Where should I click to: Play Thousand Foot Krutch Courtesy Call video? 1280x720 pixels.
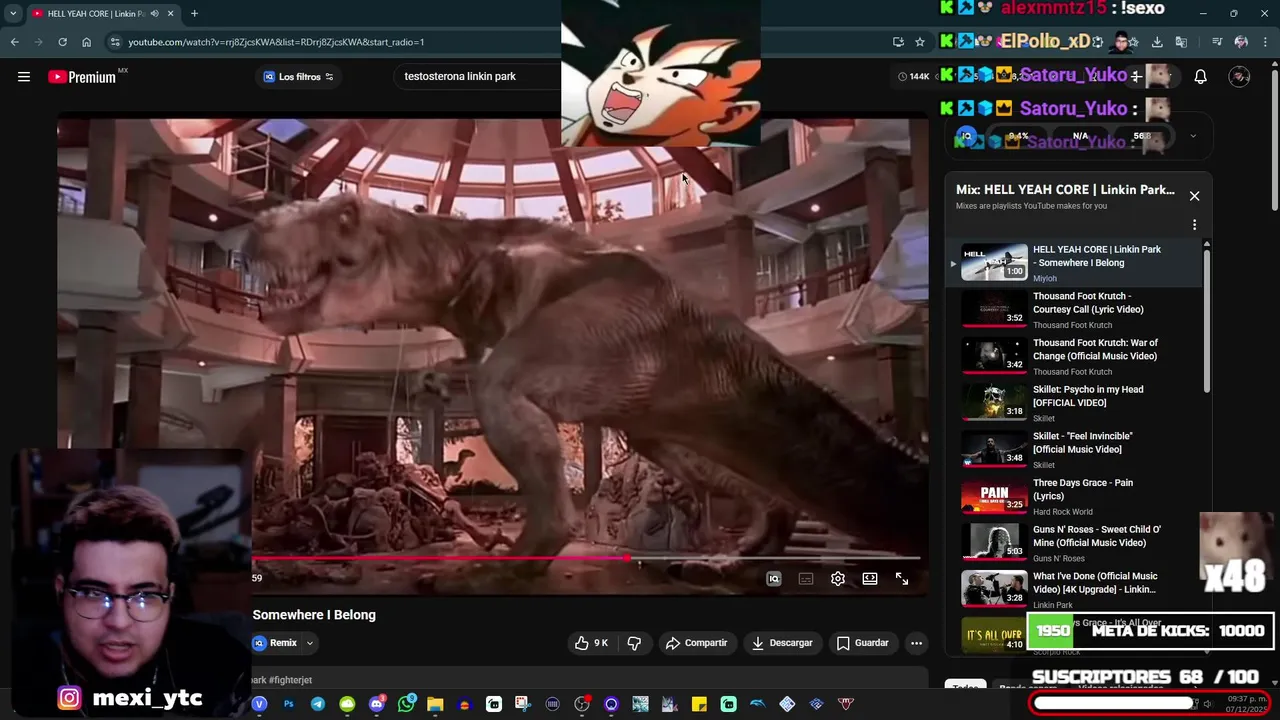tap(1075, 310)
